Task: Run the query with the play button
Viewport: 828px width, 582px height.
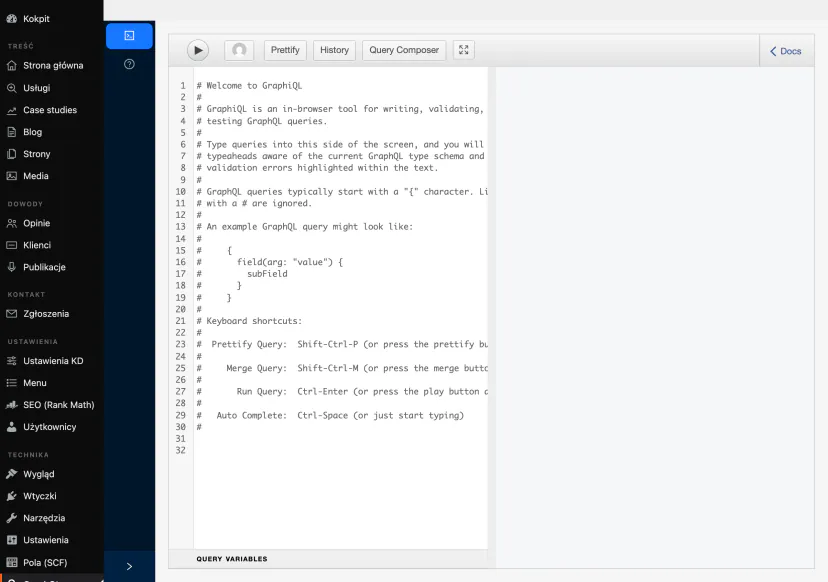Action: [198, 50]
